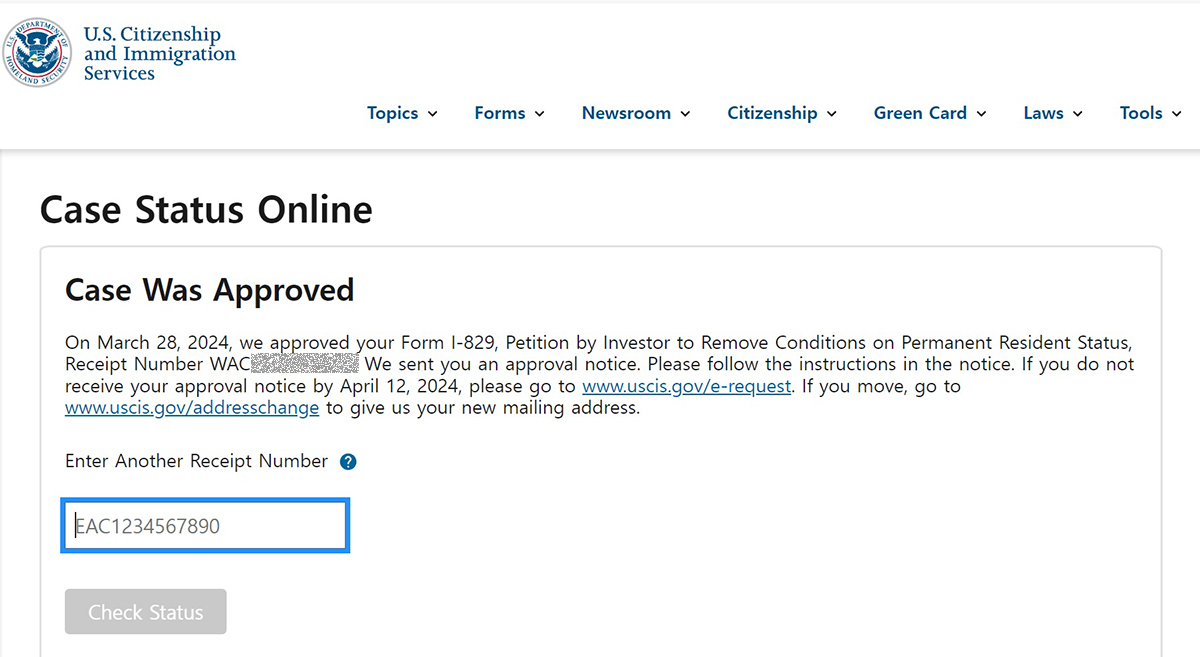Expand the Newsroom chevron arrow
Viewport: 1200px width, 657px height.
[x=686, y=114]
